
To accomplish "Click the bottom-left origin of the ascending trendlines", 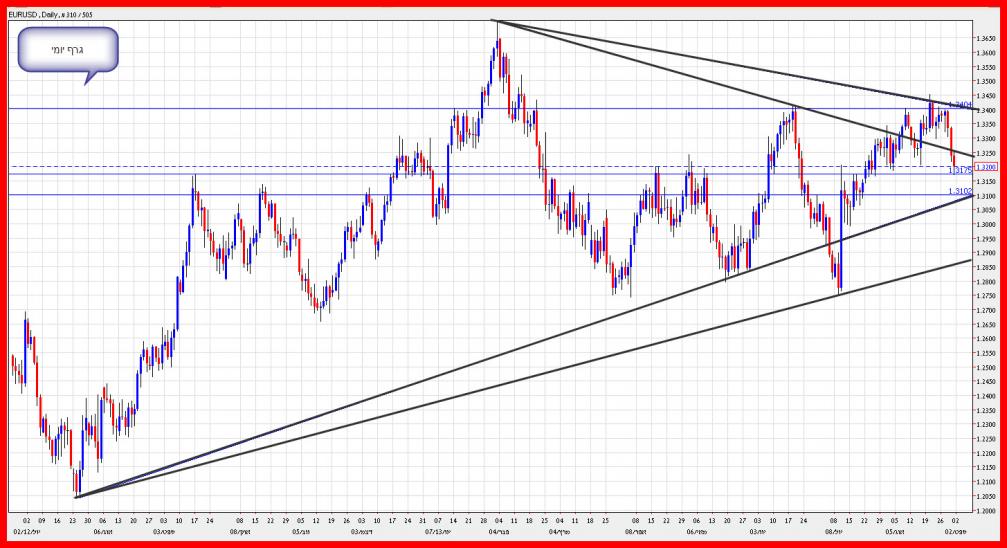I will [x=76, y=497].
